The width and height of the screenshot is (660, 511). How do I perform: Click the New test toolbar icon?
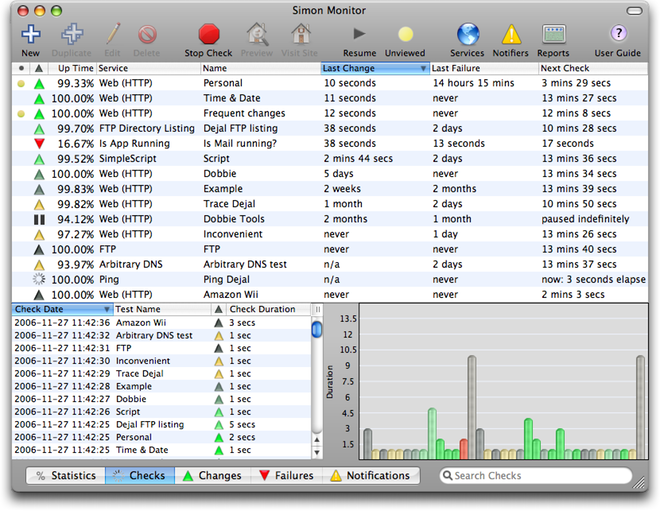(31, 34)
